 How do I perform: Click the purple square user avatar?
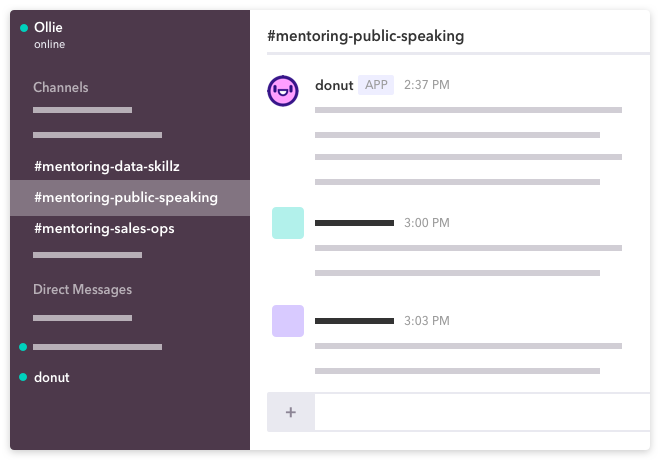pyautogui.click(x=288, y=321)
